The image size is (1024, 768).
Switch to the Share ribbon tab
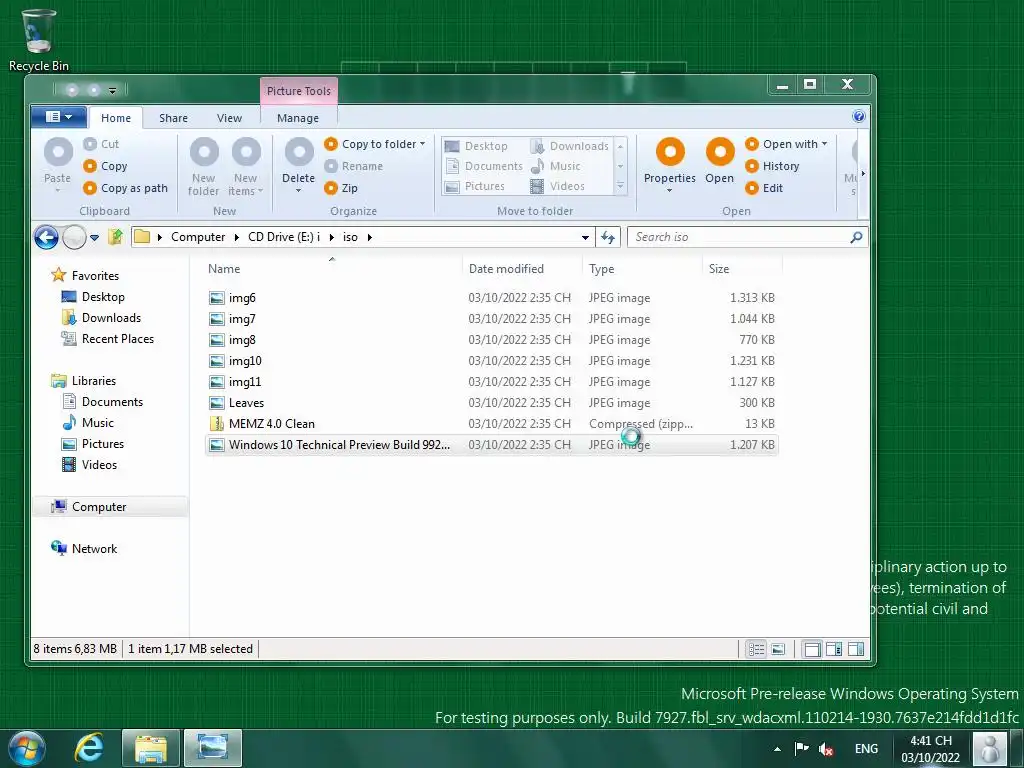click(173, 118)
